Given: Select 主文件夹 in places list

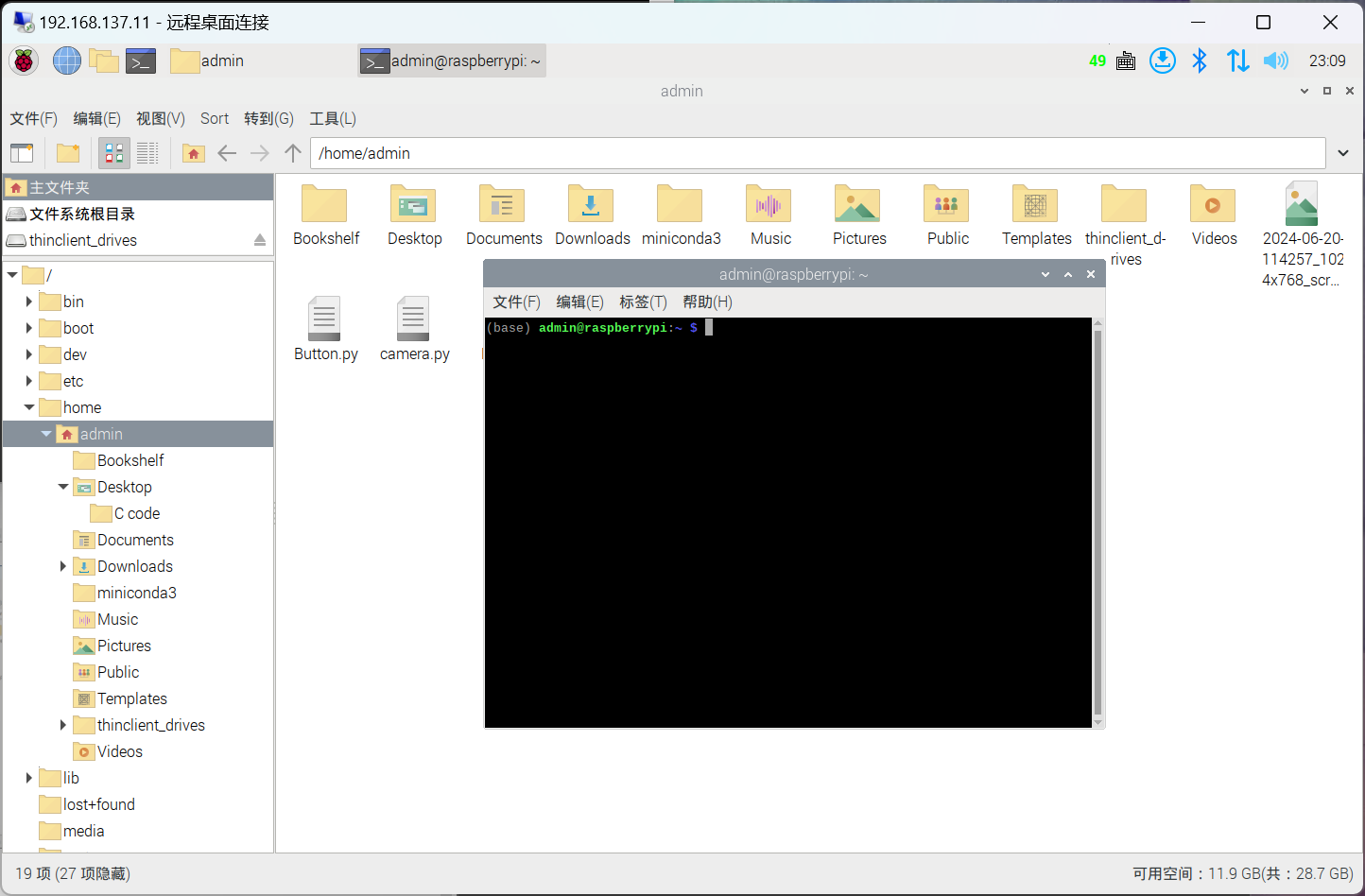Looking at the screenshot, I should point(138,187).
